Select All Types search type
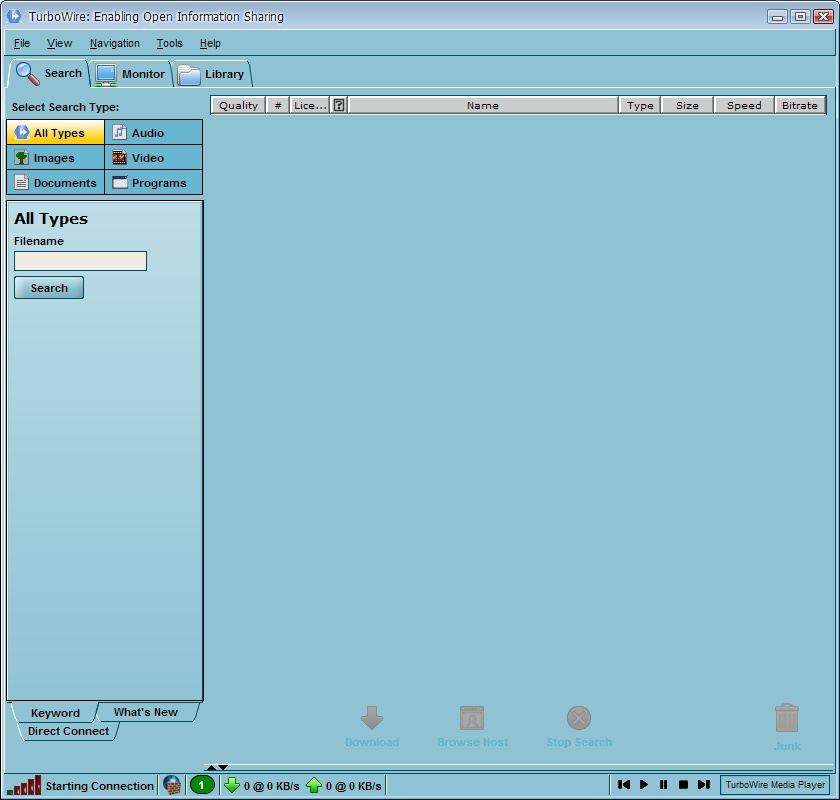Image resolution: width=840 pixels, height=800 pixels. coord(56,132)
